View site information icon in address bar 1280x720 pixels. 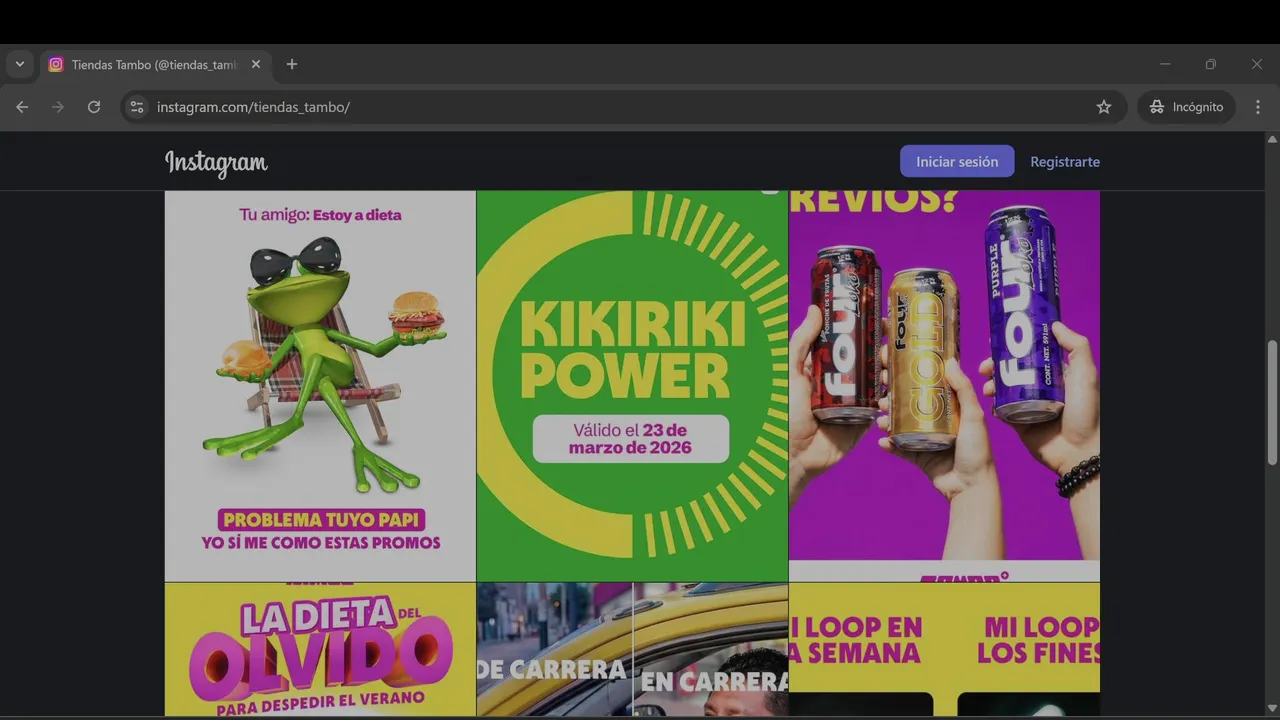pos(137,107)
